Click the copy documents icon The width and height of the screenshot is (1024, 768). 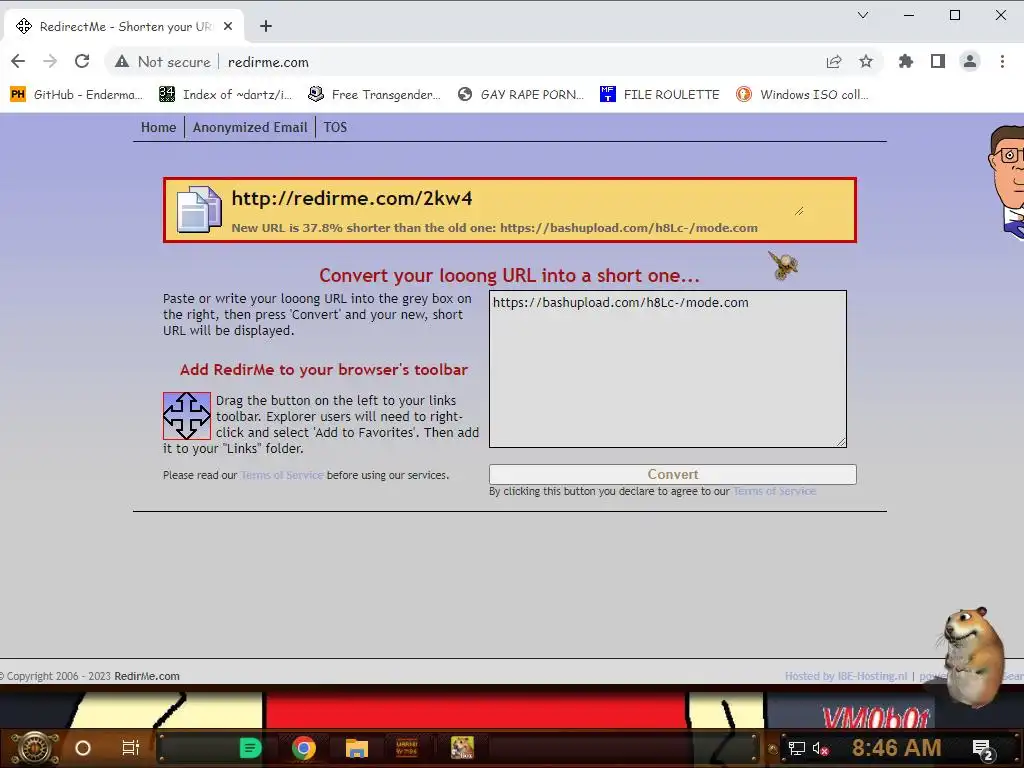[199, 210]
